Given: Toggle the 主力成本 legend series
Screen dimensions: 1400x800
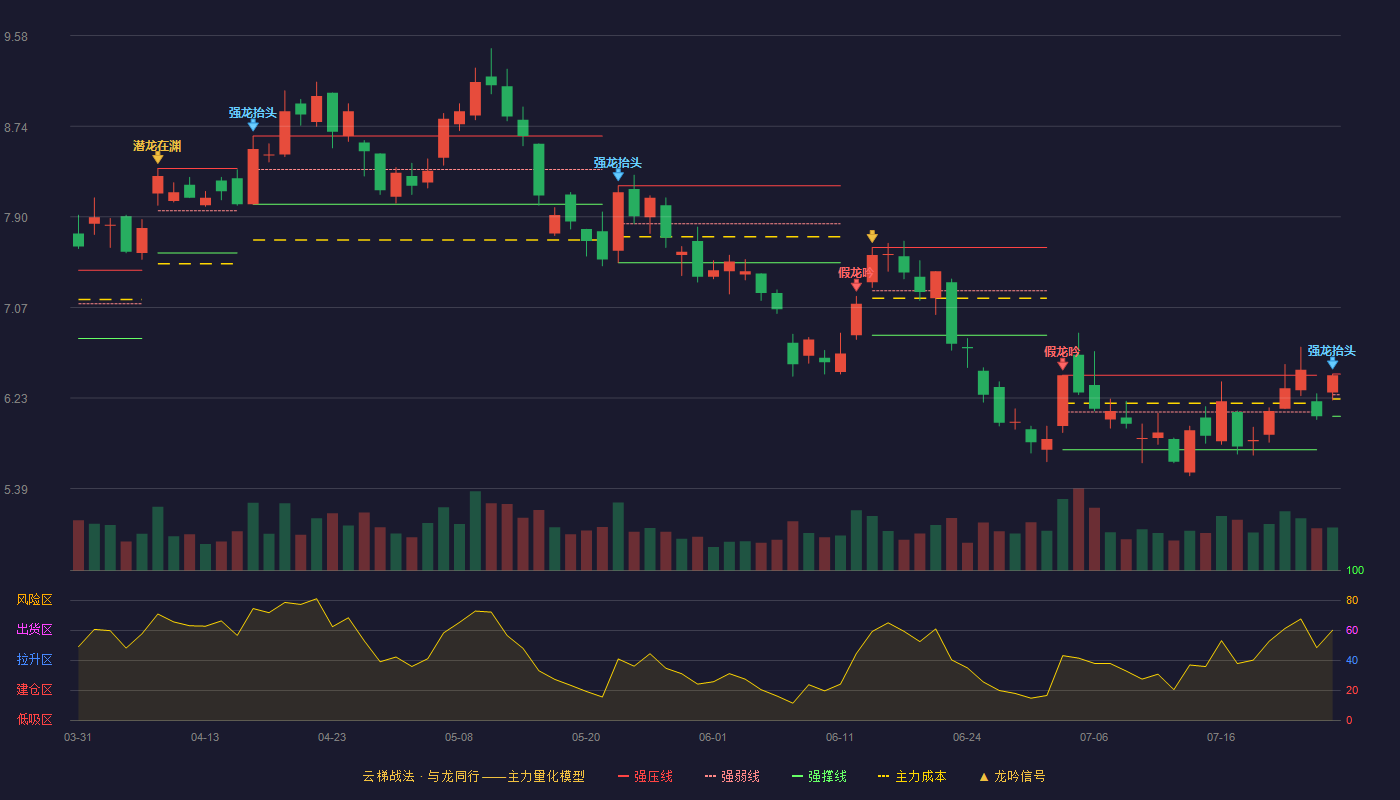Looking at the screenshot, I should (912, 776).
